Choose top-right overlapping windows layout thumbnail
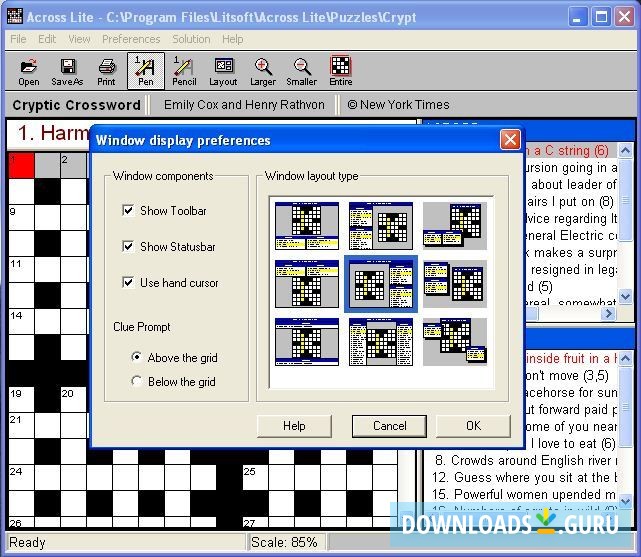The image size is (641, 557). pos(455,226)
